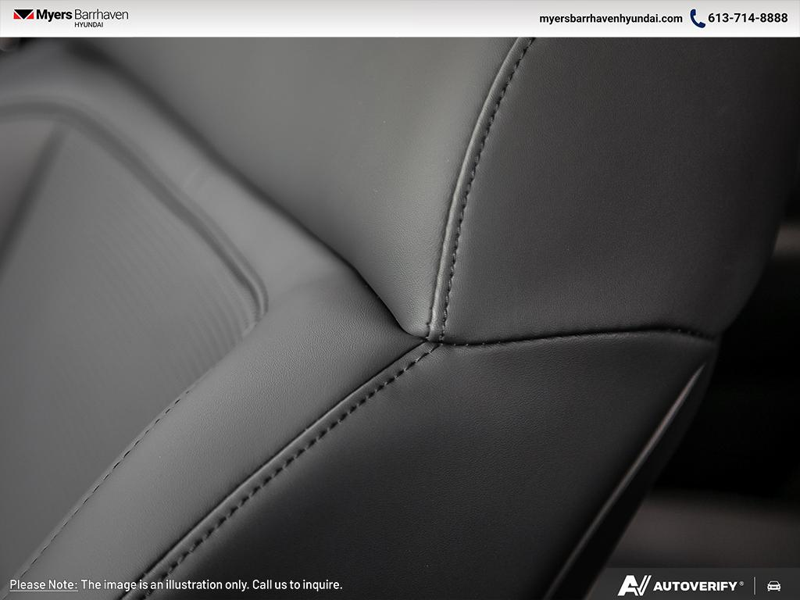
Task: Click the underlined 'Please Note:' text
Action: [43, 585]
